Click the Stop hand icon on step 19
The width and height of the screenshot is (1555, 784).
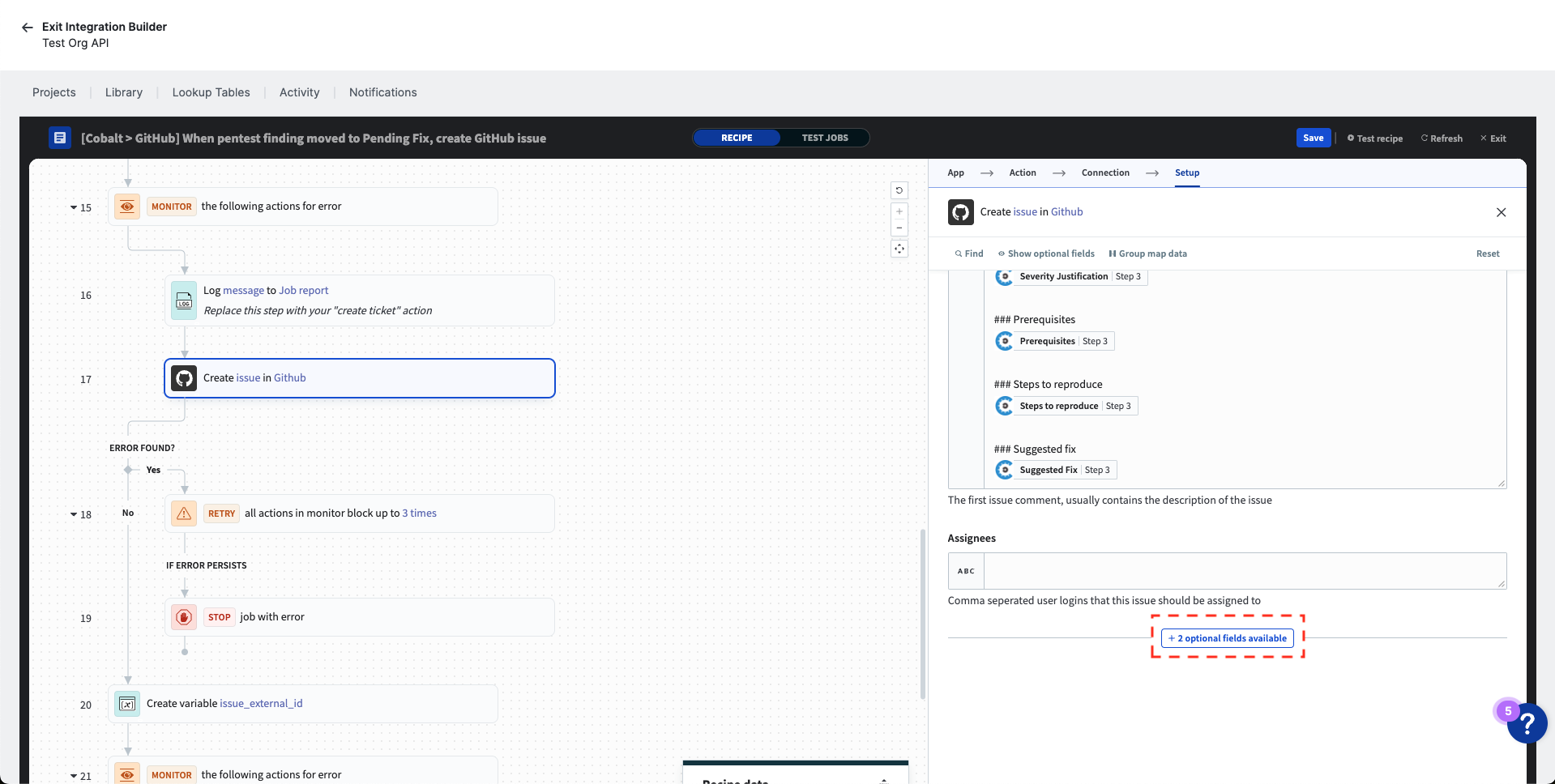[x=184, y=617]
